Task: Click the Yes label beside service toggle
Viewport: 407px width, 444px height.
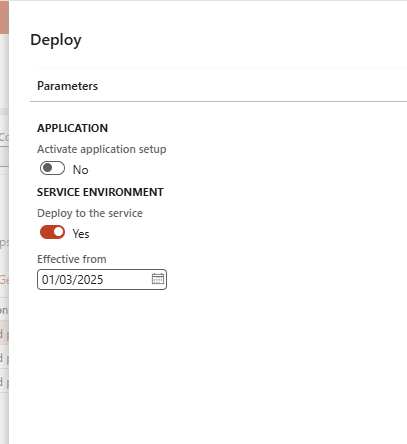Action: [81, 234]
